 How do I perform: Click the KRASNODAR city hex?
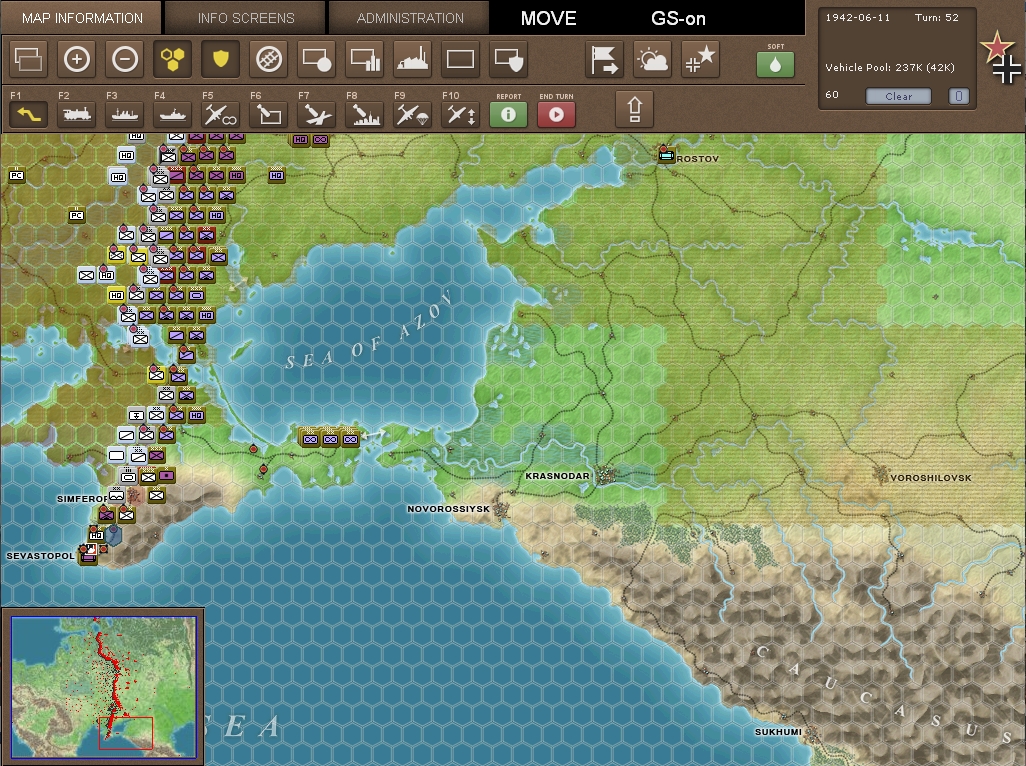click(607, 475)
